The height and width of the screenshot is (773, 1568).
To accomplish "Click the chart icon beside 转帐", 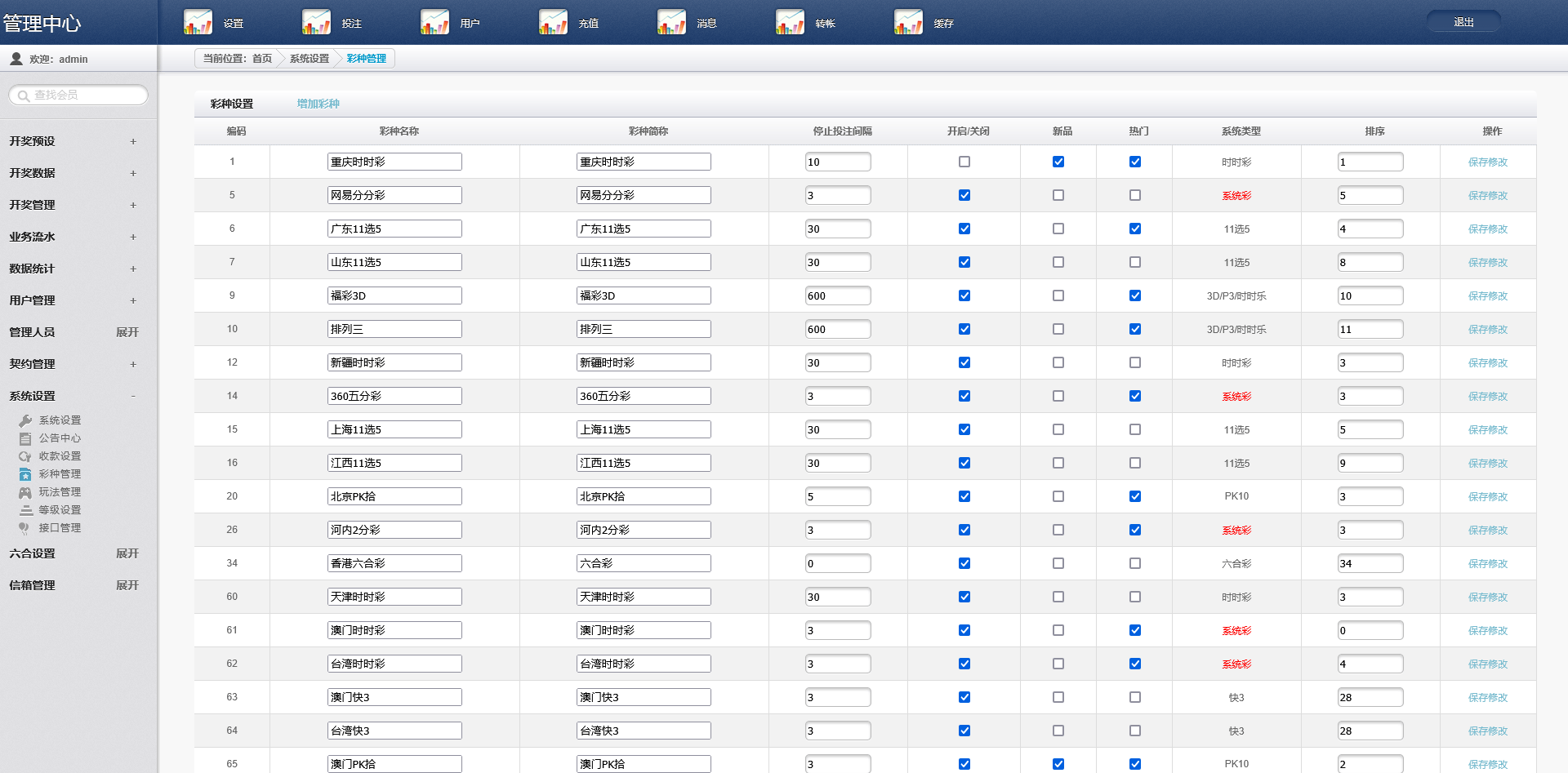I will click(790, 22).
